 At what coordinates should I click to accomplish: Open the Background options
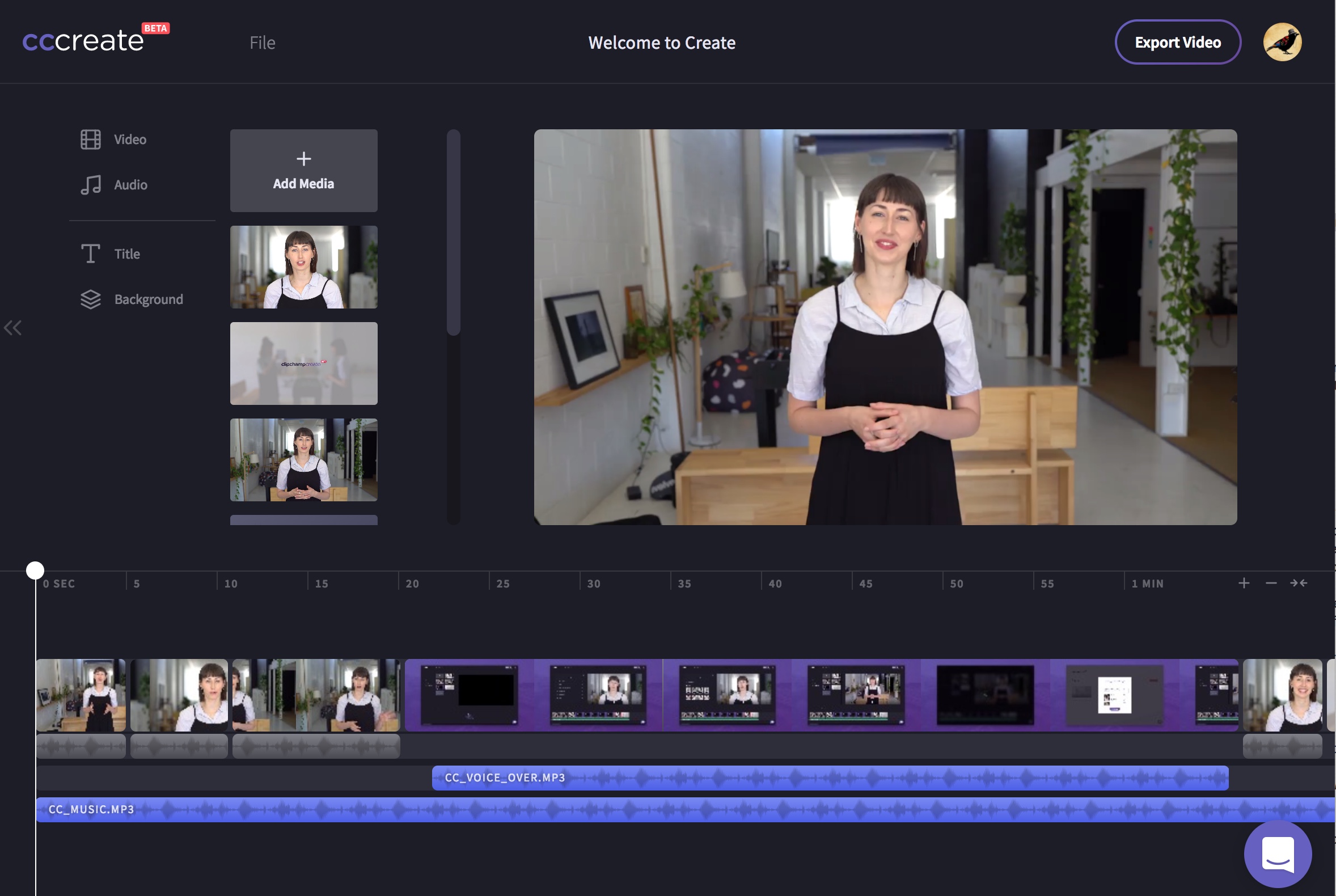149,299
